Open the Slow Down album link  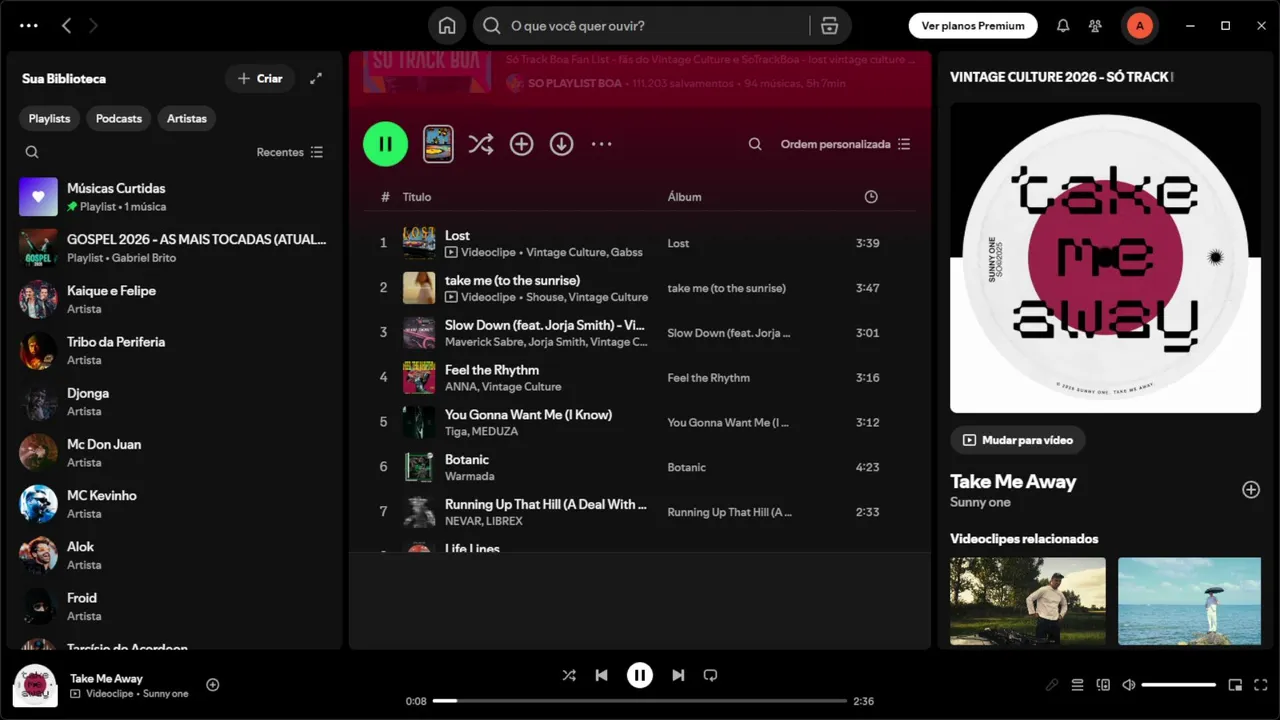[x=728, y=333]
